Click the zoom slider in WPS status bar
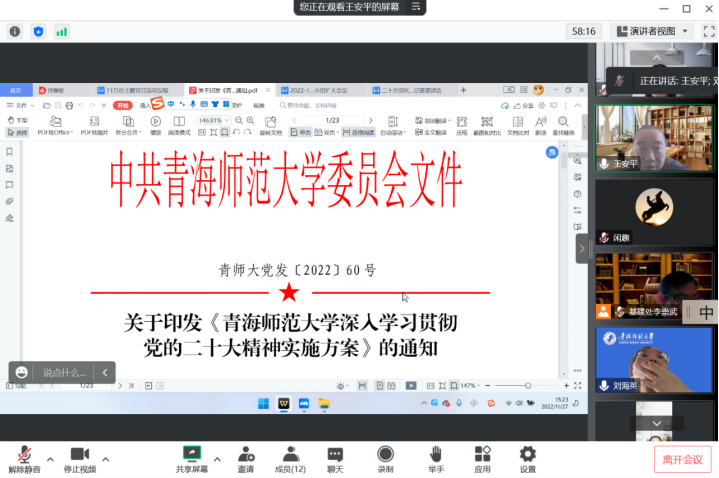 (528, 386)
